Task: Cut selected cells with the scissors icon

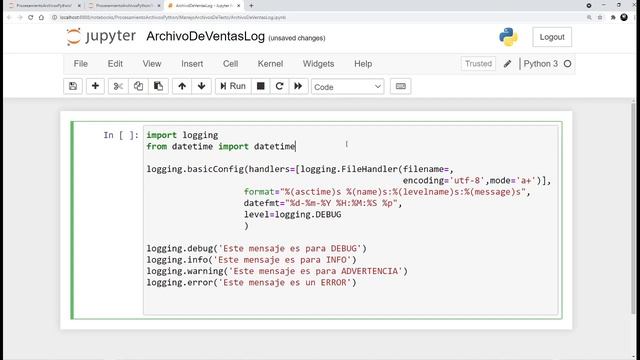Action: 118,86
